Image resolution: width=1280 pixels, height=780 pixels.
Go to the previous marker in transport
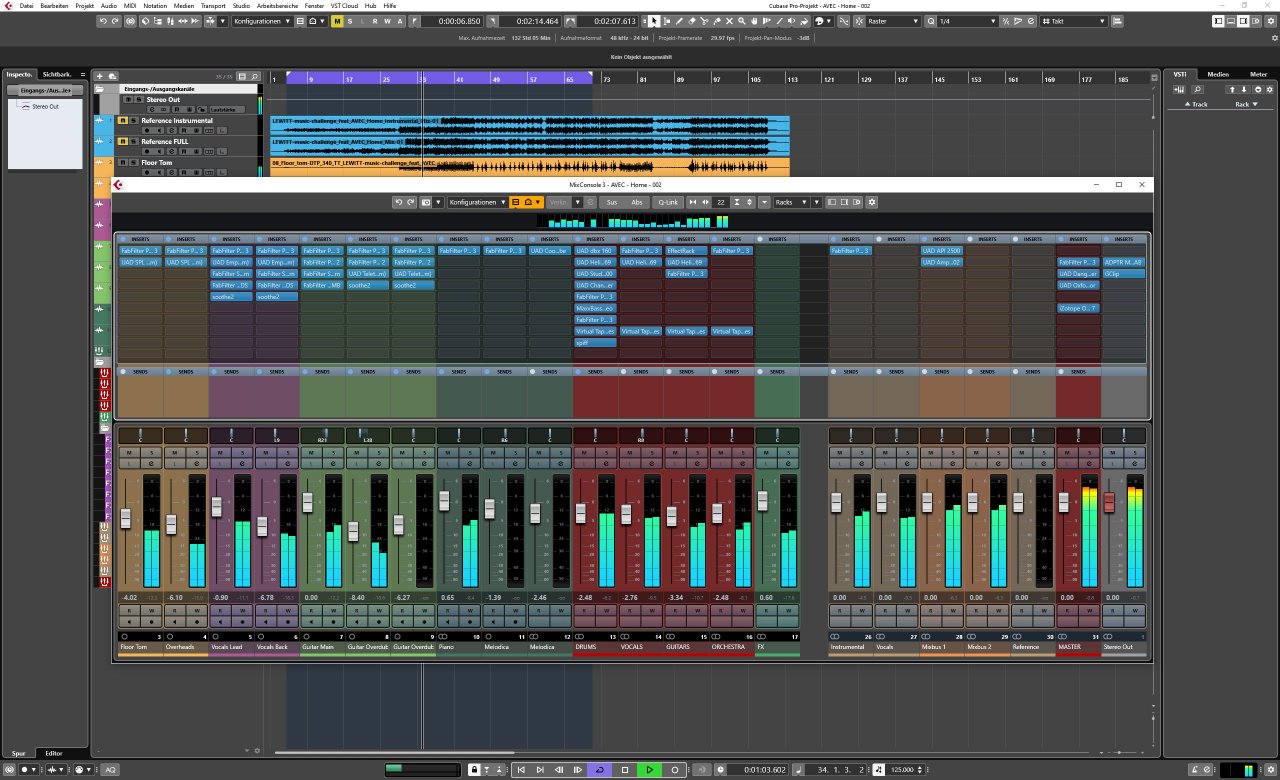pos(521,770)
